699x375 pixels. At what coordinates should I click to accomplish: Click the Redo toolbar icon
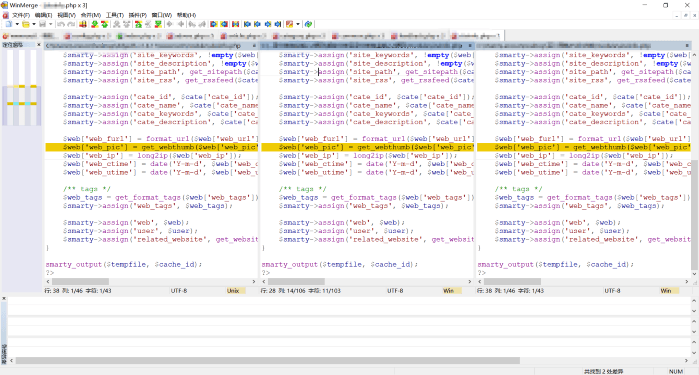coord(71,24)
